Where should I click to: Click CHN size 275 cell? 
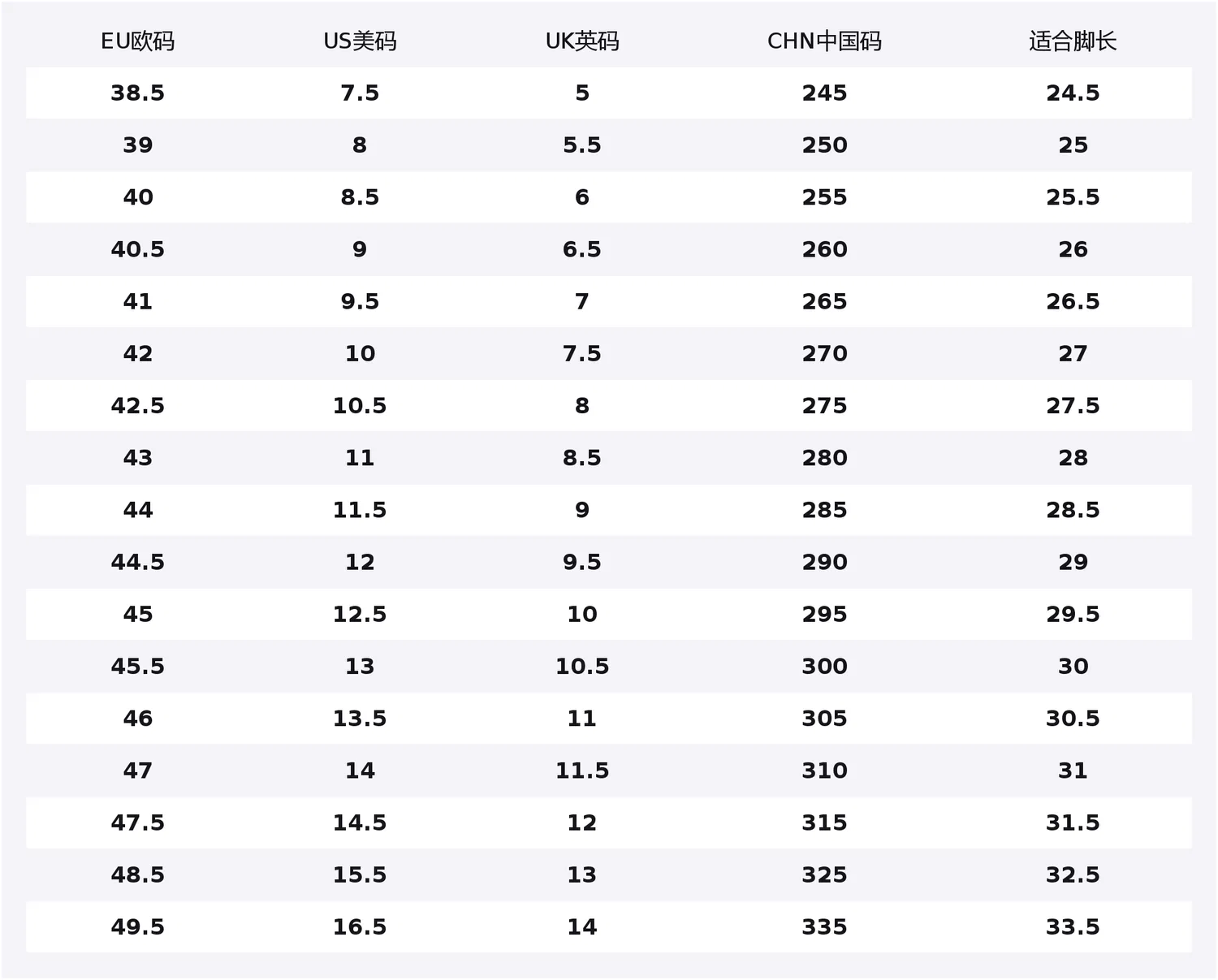pos(824,406)
